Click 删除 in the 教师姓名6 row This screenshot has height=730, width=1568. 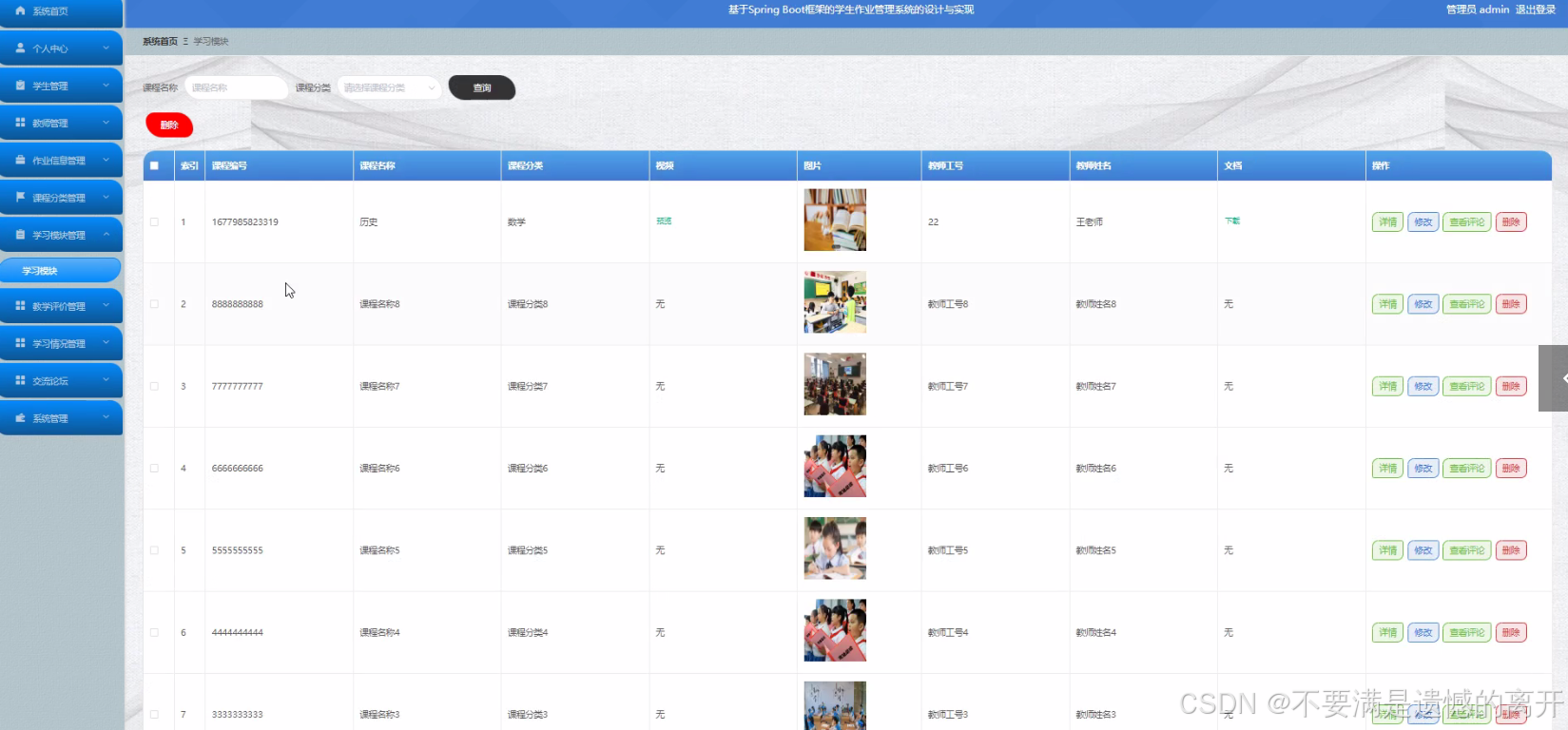pyautogui.click(x=1511, y=468)
